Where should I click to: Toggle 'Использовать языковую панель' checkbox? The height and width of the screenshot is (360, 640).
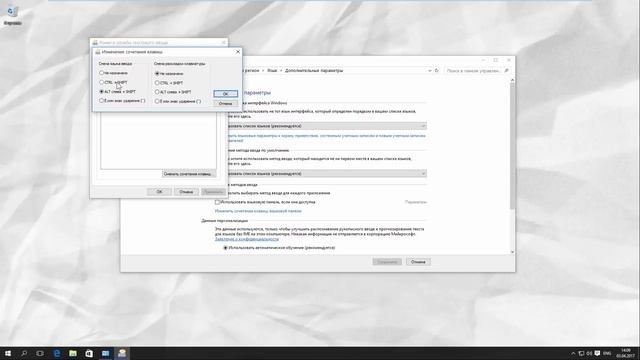point(218,202)
